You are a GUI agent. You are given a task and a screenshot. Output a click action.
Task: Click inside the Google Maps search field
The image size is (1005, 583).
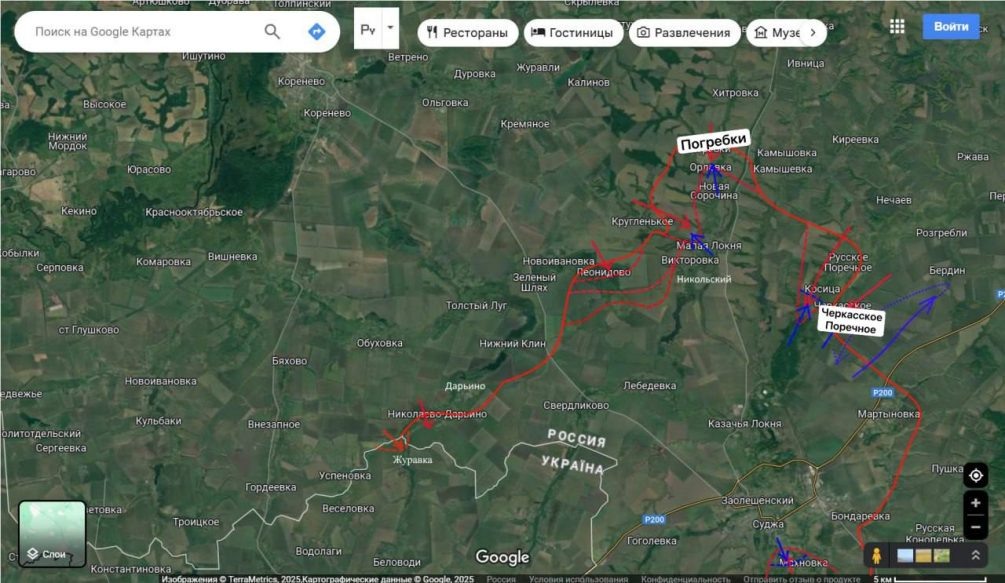(x=140, y=31)
